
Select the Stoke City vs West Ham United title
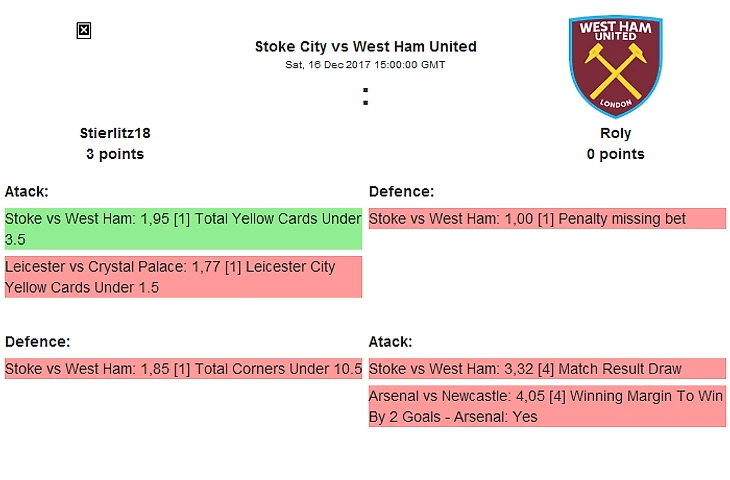pyautogui.click(x=365, y=46)
